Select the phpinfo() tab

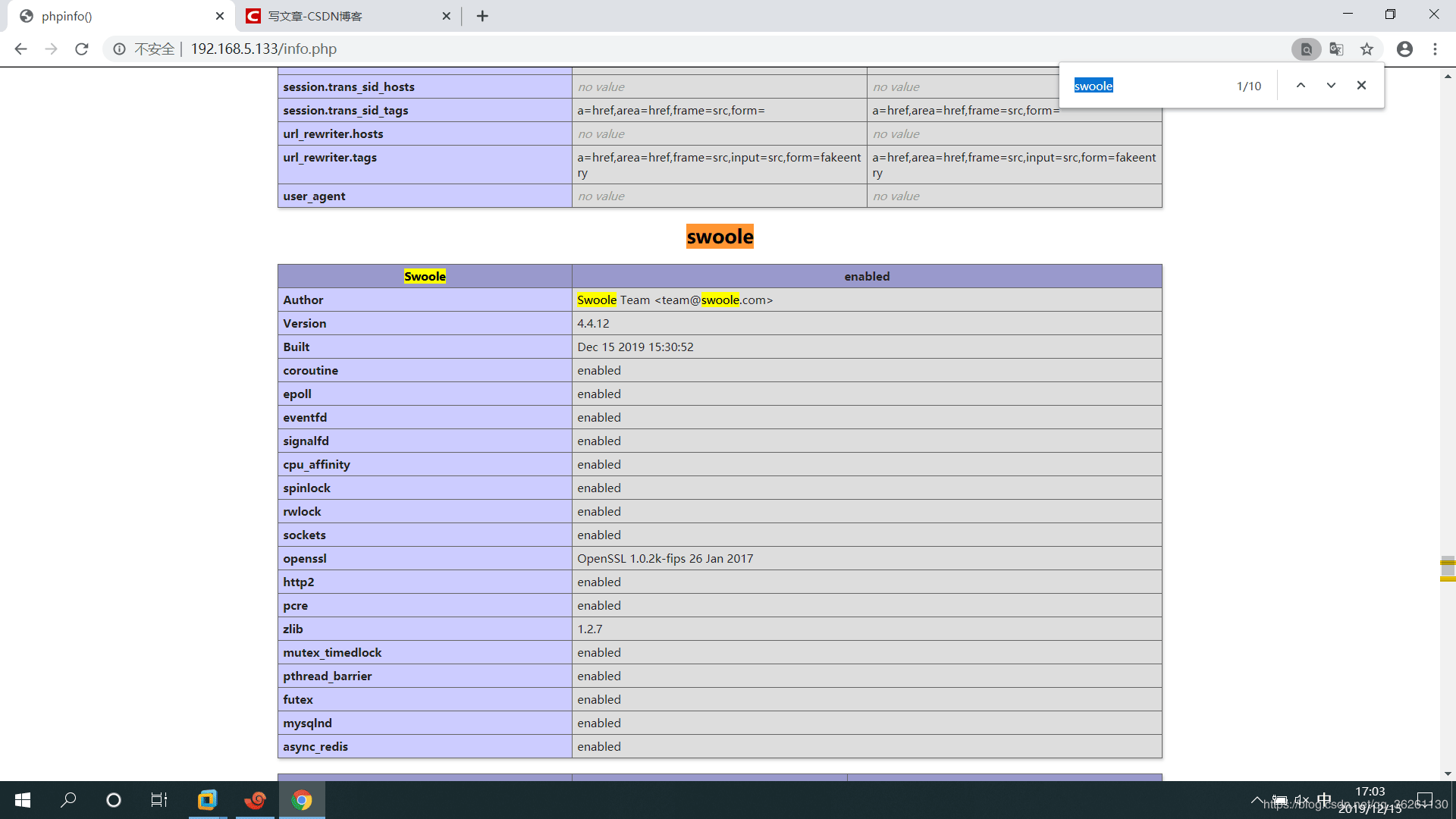114,16
